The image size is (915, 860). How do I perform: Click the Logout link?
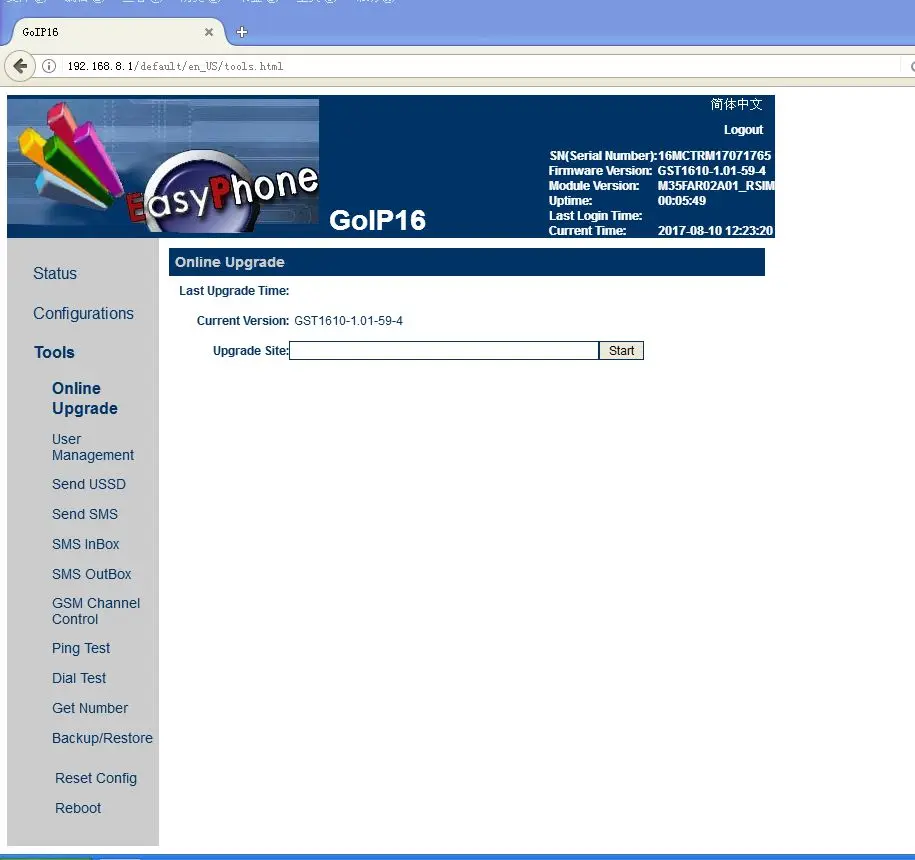coord(743,130)
